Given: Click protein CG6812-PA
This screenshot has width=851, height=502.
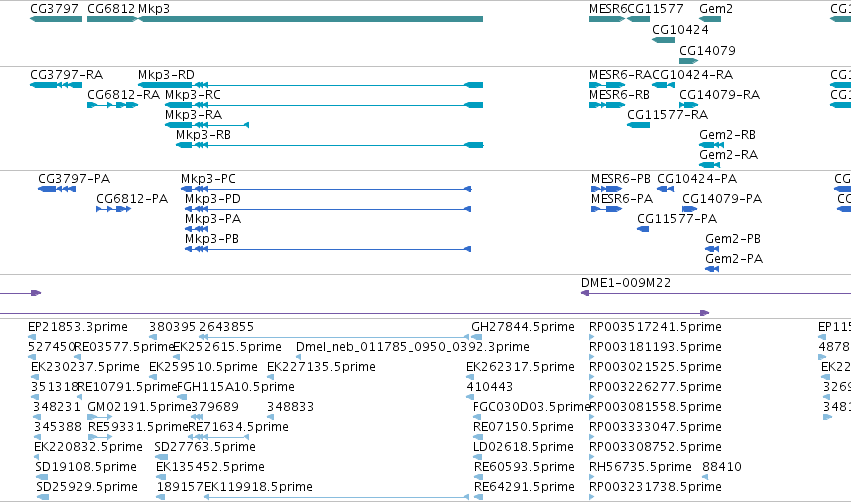Looking at the screenshot, I should point(113,209).
